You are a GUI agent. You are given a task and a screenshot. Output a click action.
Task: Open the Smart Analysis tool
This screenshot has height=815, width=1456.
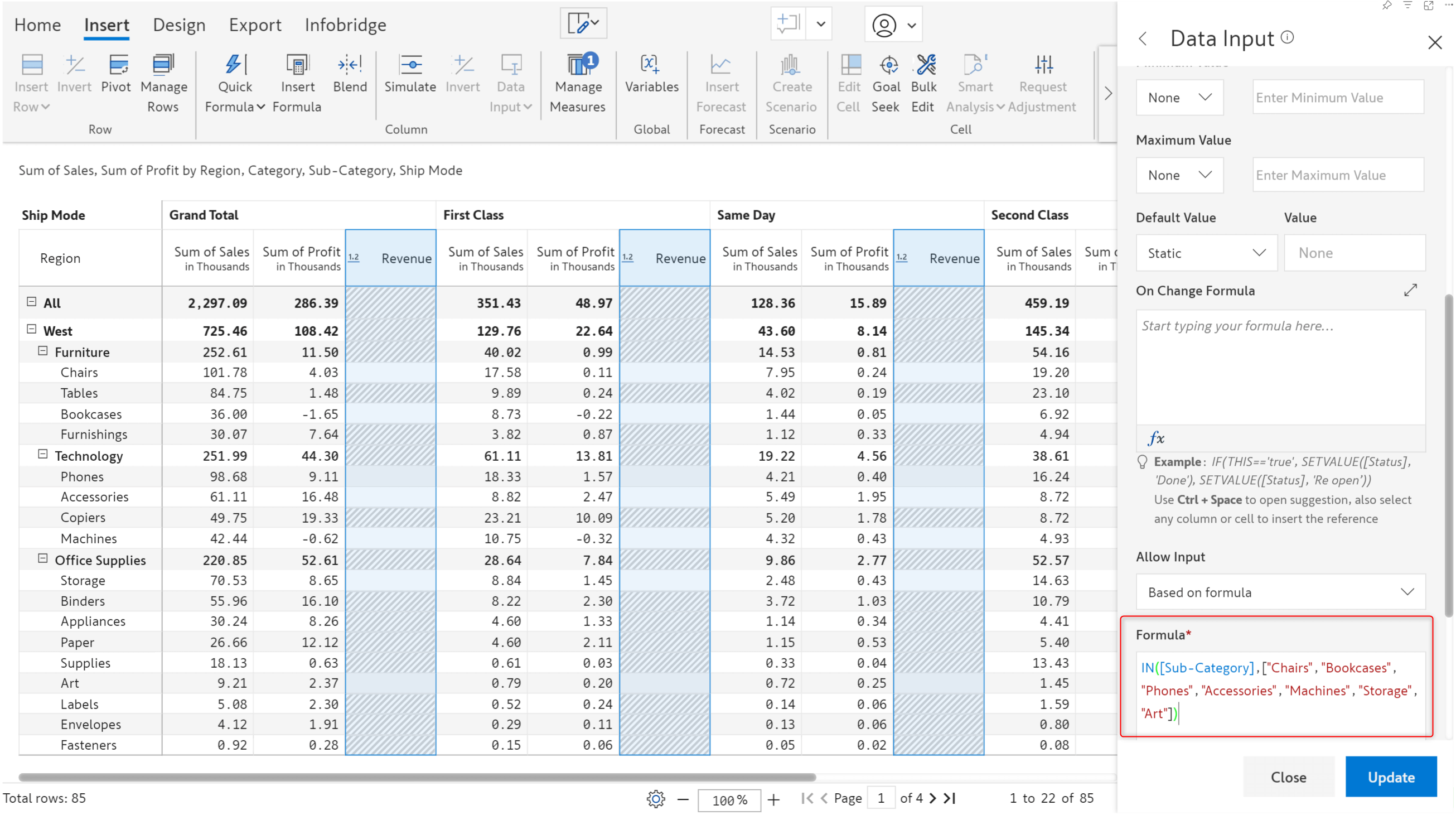[x=975, y=83]
